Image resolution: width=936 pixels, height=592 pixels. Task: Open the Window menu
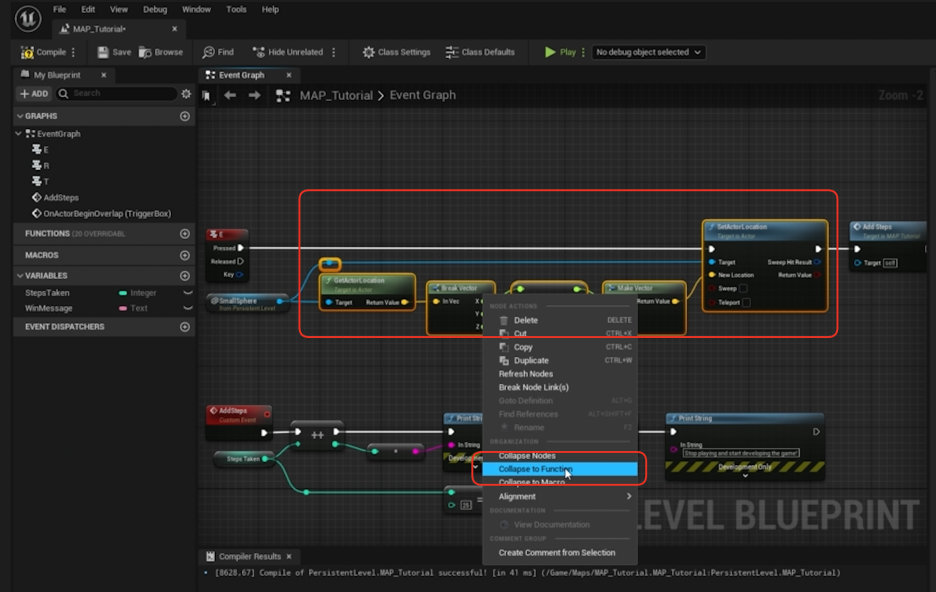point(196,10)
